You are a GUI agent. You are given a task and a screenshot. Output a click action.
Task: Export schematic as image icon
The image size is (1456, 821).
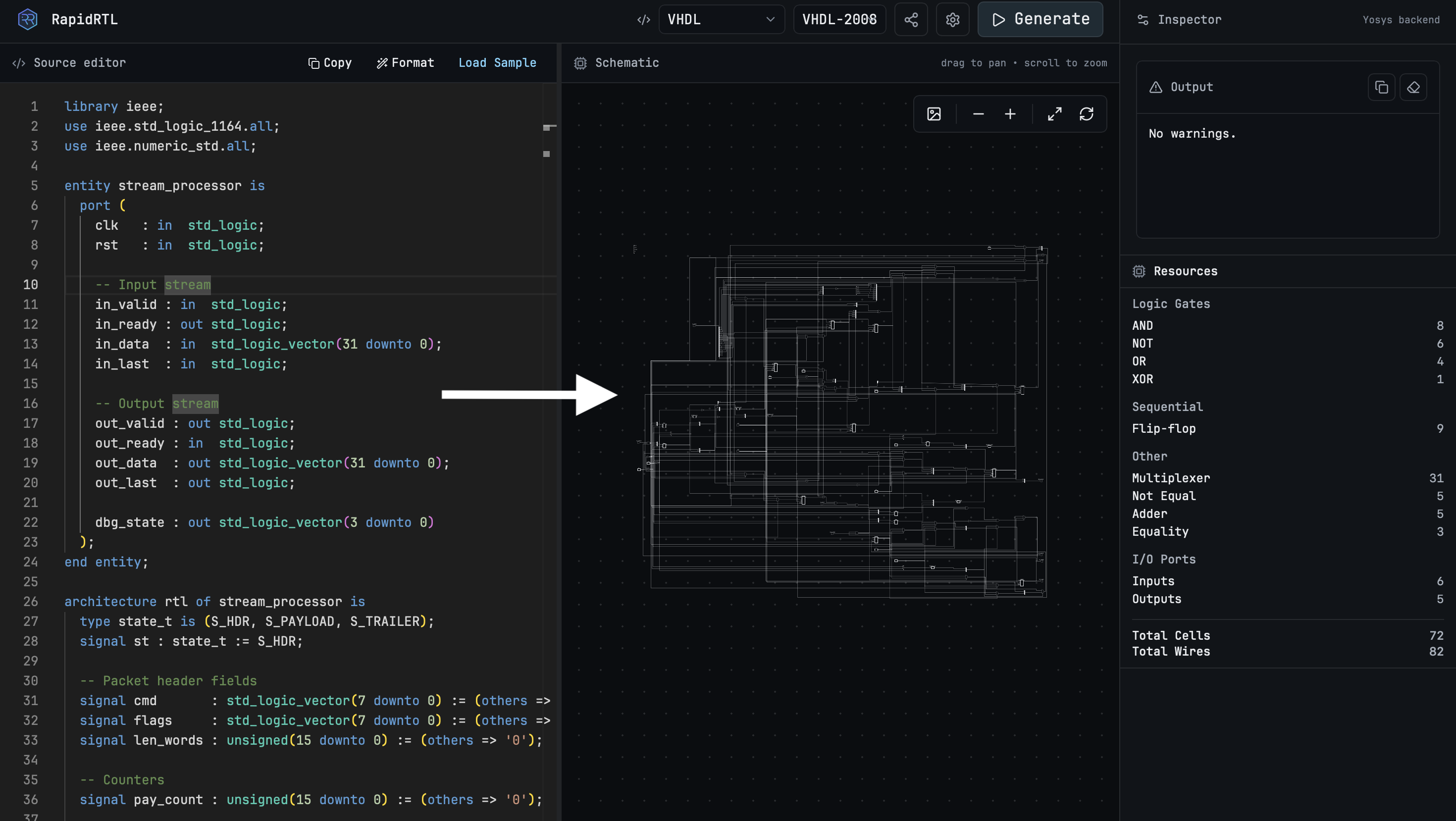tap(934, 114)
